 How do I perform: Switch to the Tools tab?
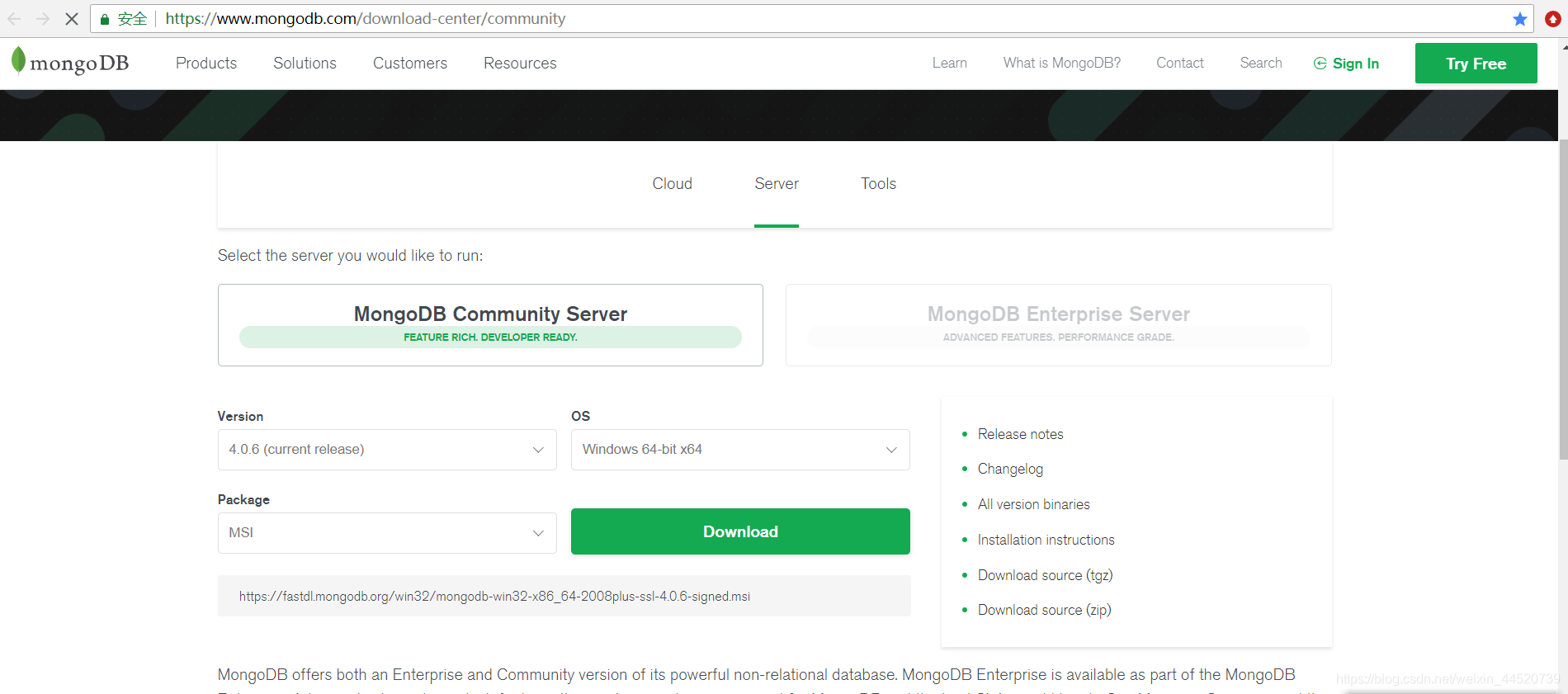pos(878,184)
